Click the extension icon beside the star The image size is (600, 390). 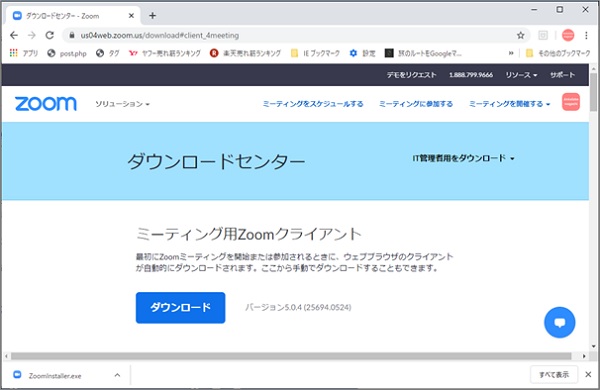coord(543,35)
